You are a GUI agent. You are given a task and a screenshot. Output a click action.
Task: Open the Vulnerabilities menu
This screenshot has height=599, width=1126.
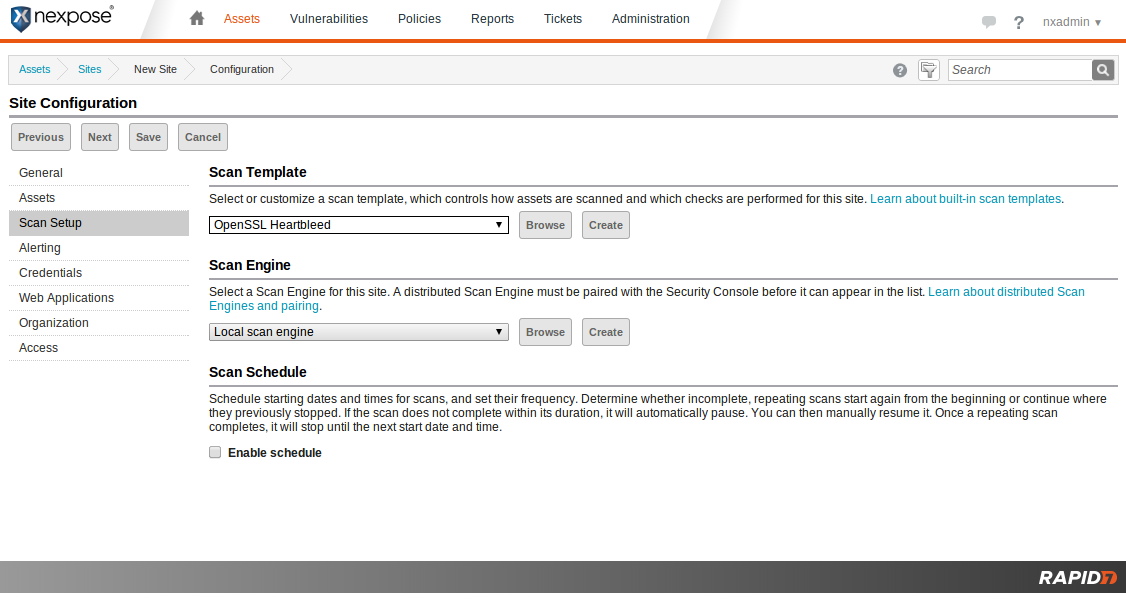point(328,19)
